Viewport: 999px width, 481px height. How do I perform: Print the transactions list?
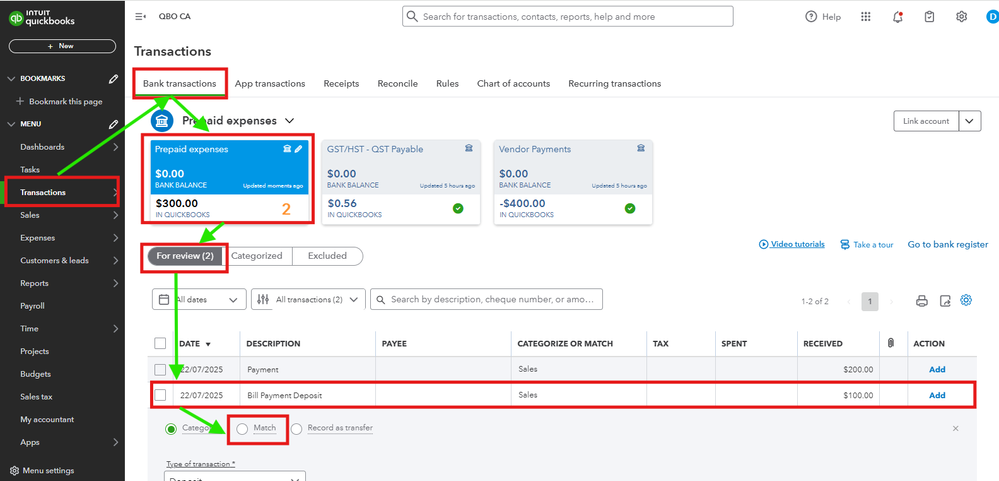pyautogui.click(x=921, y=301)
